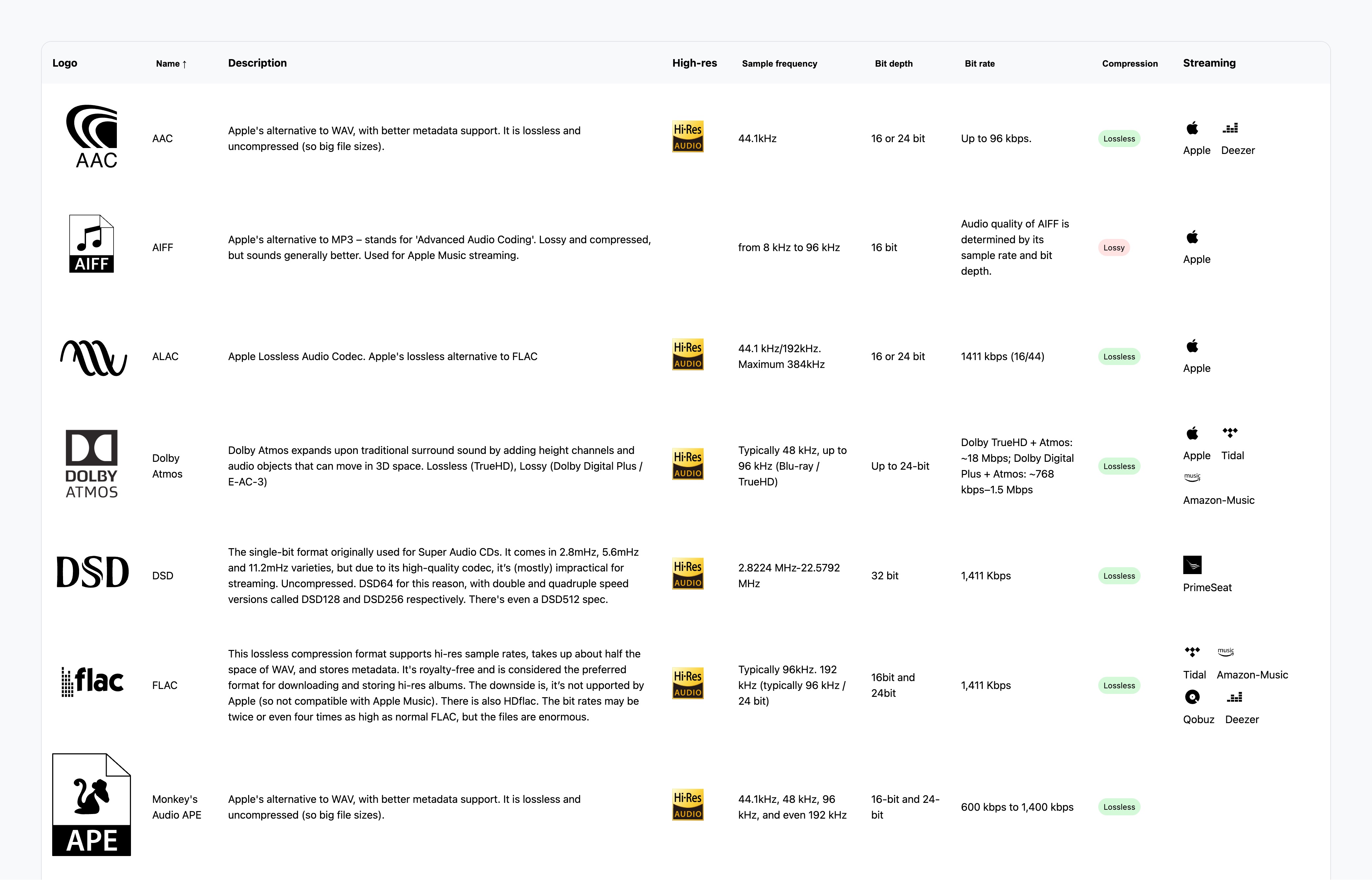Click the Bit depth column header
The image size is (1372, 880).
pyautogui.click(x=893, y=63)
